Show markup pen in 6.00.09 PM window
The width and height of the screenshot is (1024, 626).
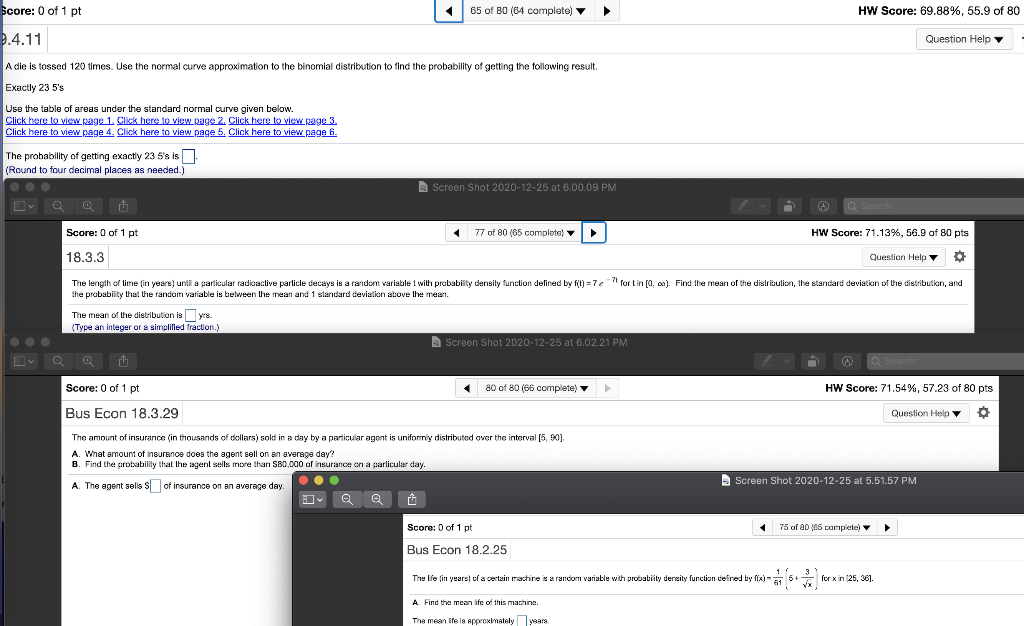pyautogui.click(x=743, y=206)
